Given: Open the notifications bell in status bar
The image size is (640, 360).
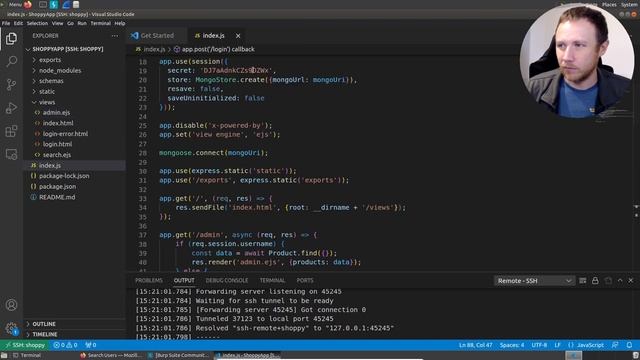Looking at the screenshot, I should pyautogui.click(x=629, y=345).
